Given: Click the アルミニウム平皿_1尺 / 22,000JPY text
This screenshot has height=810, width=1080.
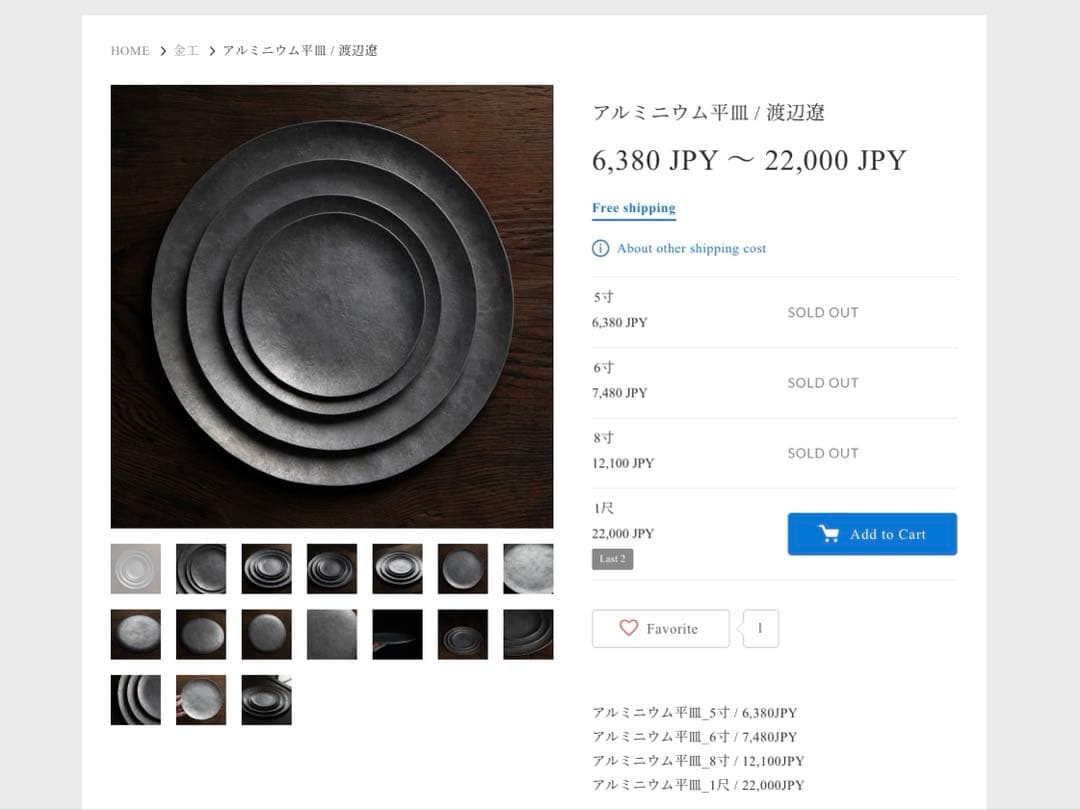Looking at the screenshot, I should click(x=697, y=783).
